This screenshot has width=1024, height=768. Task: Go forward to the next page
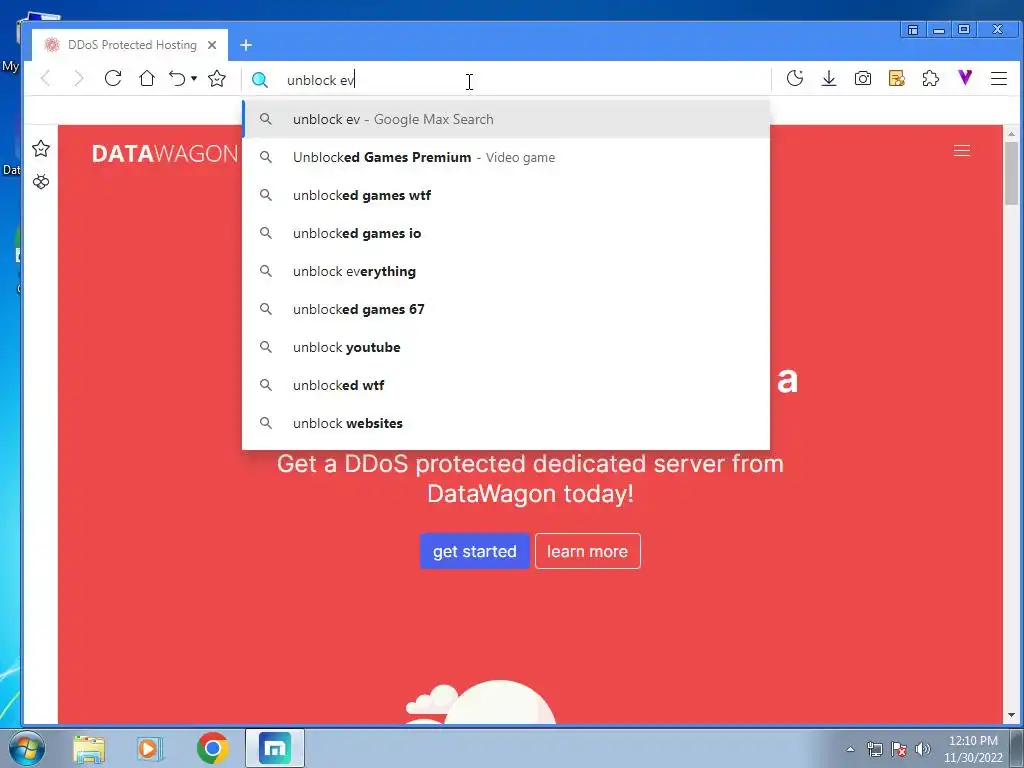[79, 78]
